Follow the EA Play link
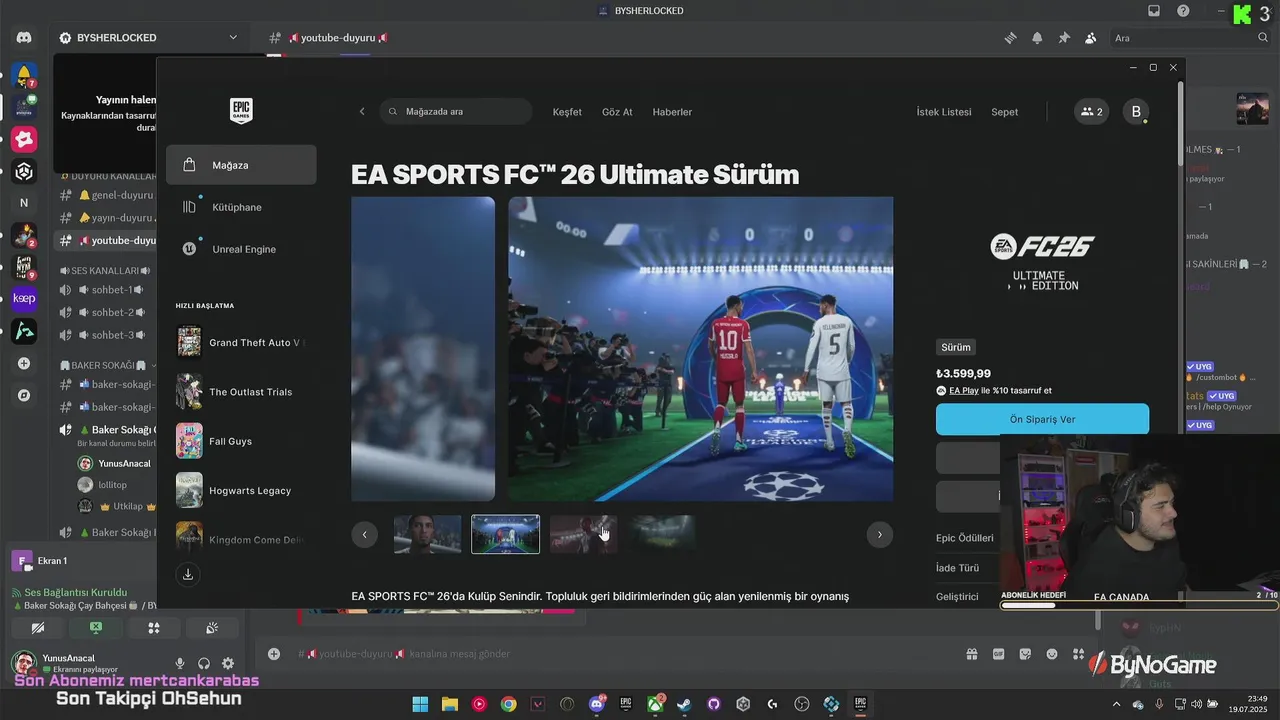The image size is (1280, 720). point(964,391)
